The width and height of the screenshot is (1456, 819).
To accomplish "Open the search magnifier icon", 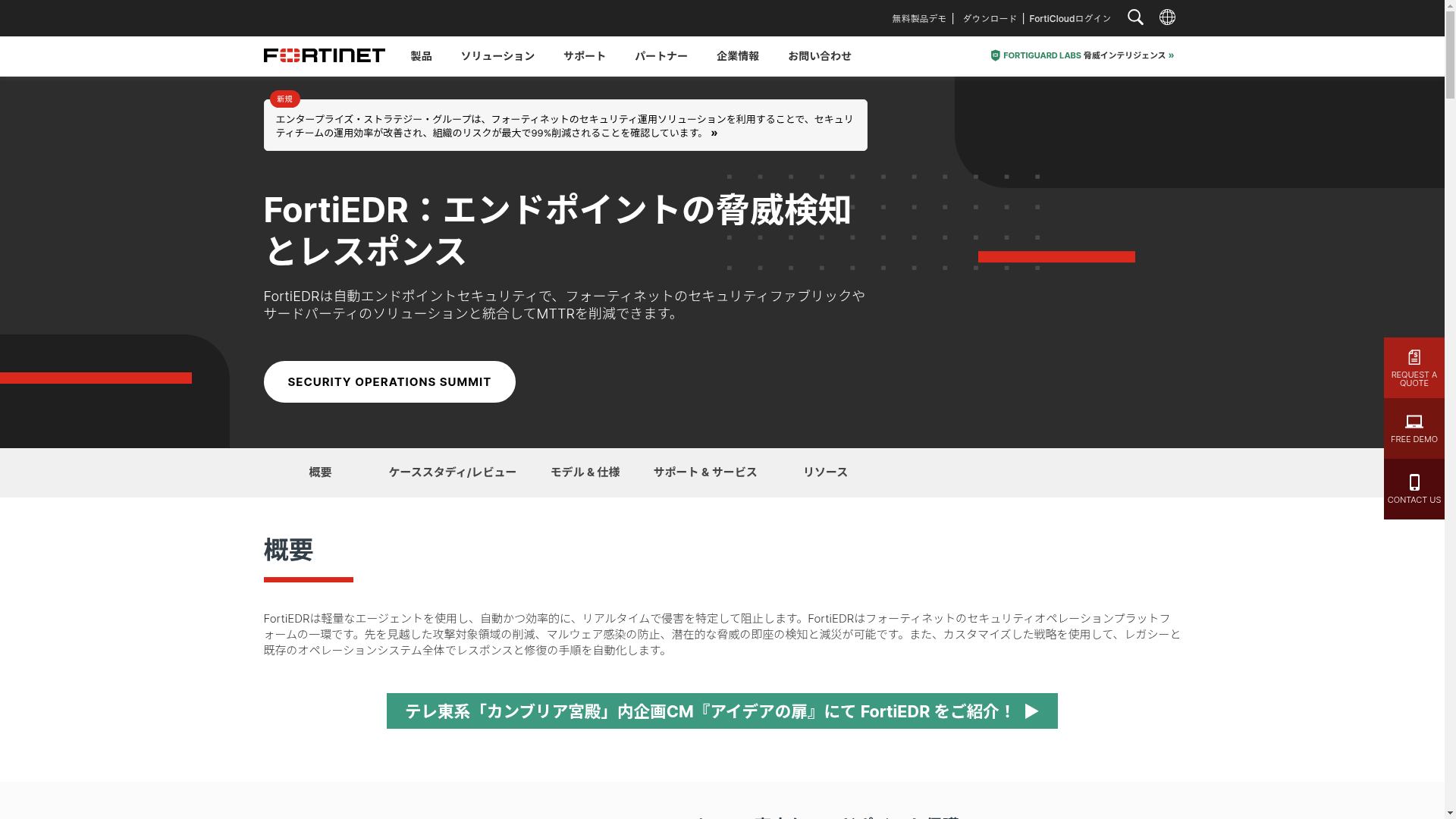I will click(x=1135, y=17).
